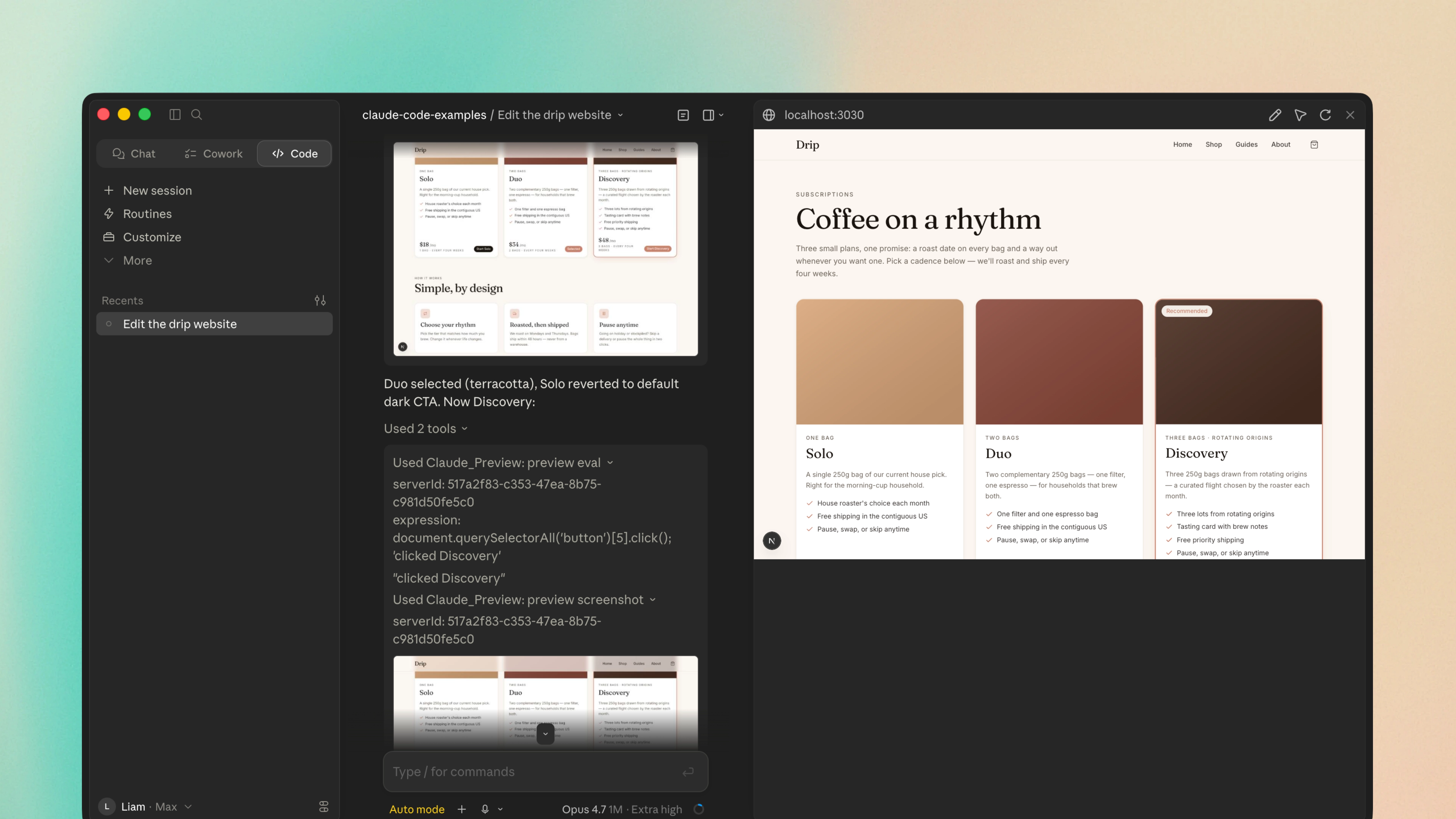Click the Recommended badge on Discovery
1456x819 pixels.
point(1186,311)
